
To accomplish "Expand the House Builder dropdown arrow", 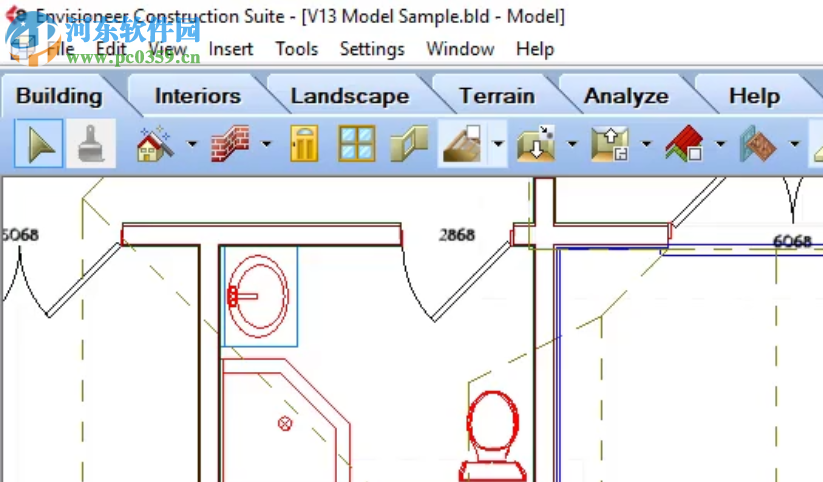I will (192, 143).
